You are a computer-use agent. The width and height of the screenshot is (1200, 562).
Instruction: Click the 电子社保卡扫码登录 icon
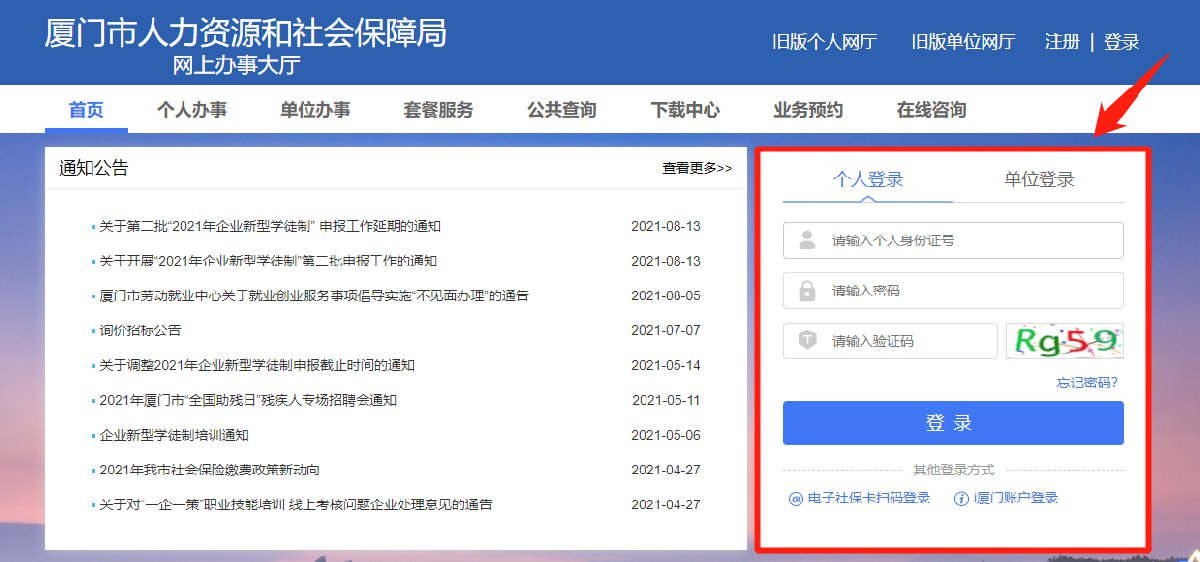coord(796,498)
